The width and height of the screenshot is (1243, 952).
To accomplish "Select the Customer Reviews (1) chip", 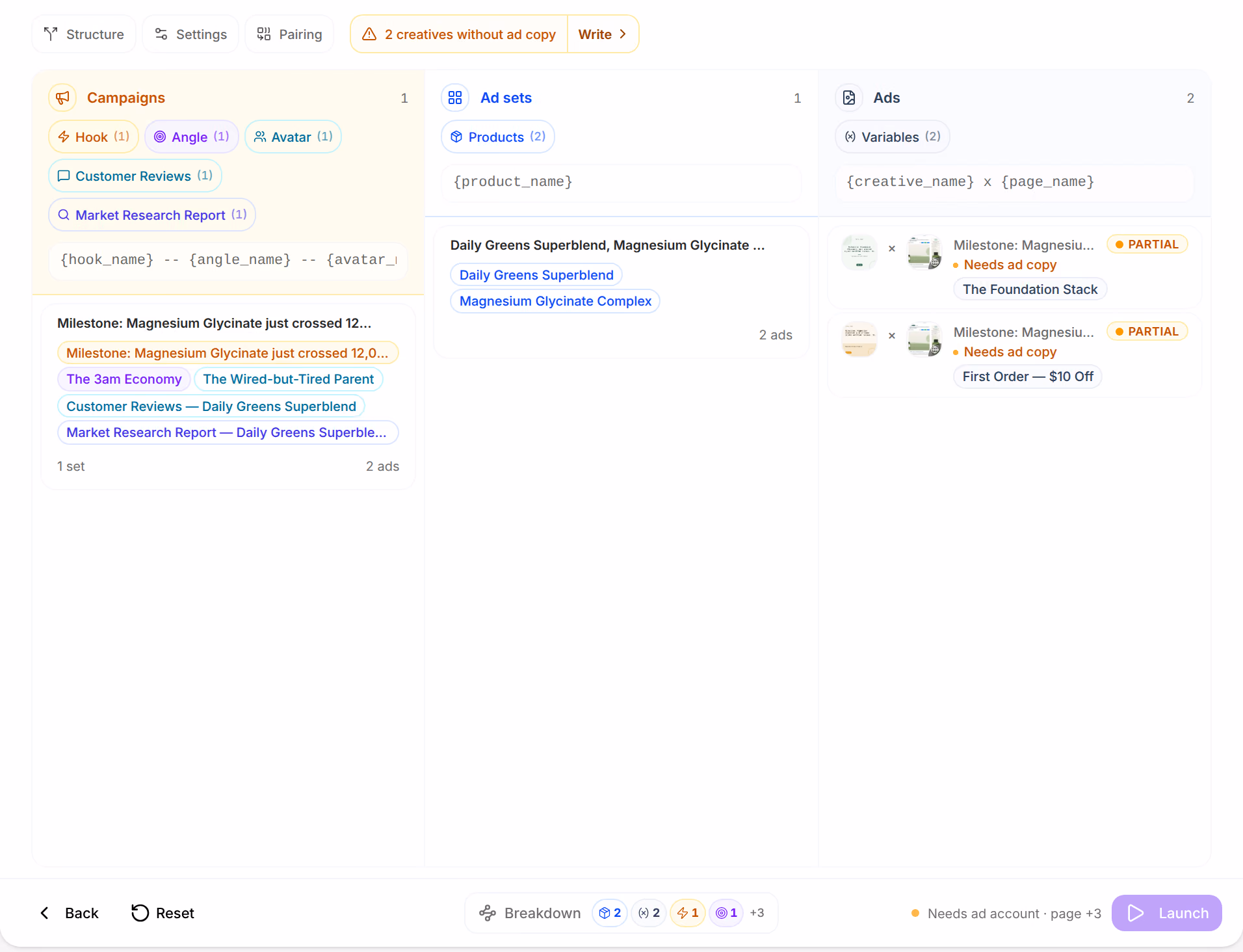I will 135,176.
